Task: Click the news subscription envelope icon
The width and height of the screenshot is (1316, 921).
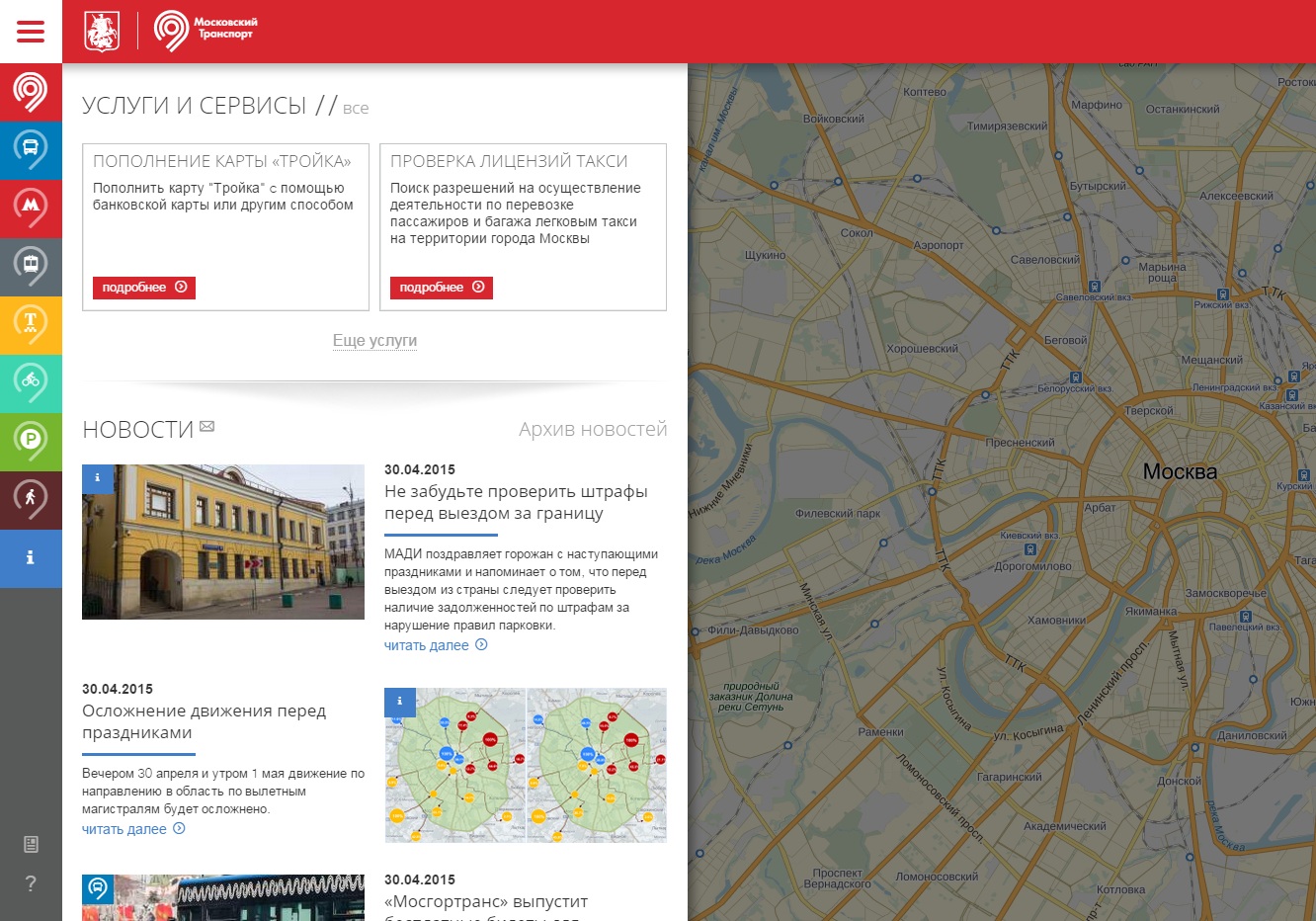Action: click(x=206, y=427)
